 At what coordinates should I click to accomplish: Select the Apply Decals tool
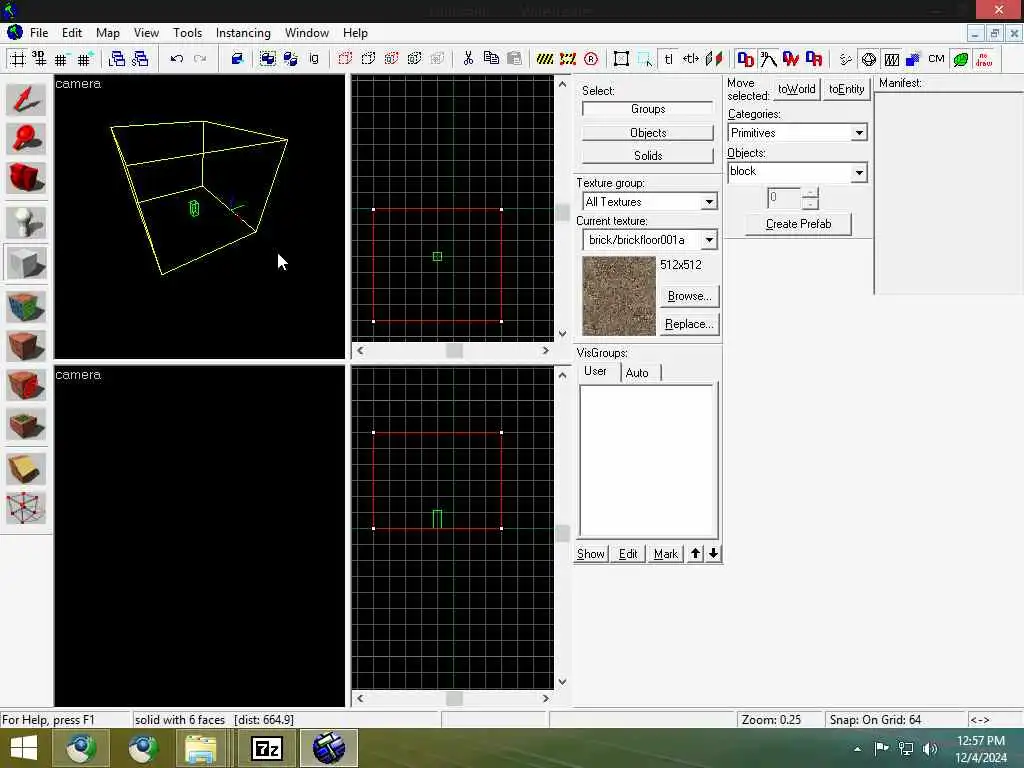pyautogui.click(x=26, y=385)
